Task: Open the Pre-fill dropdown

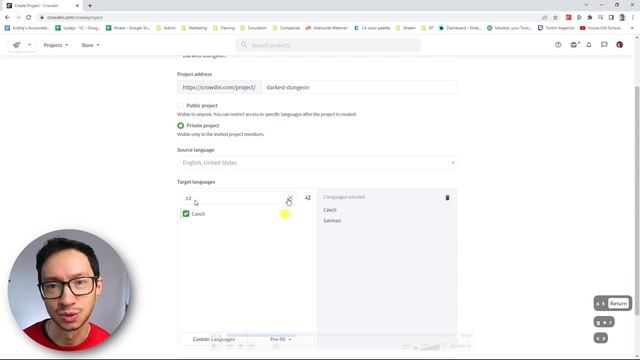Action: [x=280, y=339]
